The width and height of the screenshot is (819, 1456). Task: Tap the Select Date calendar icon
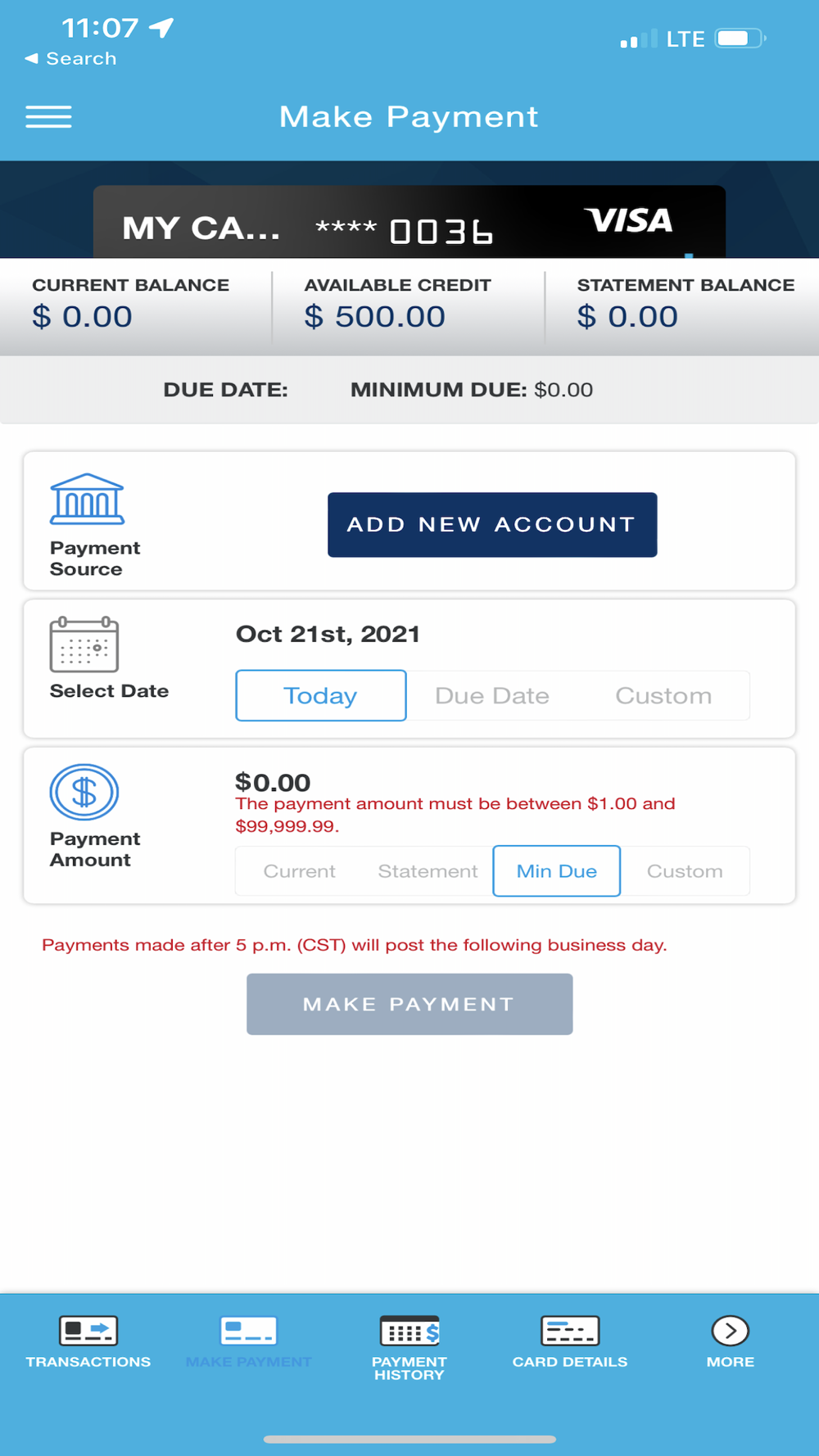point(84,644)
